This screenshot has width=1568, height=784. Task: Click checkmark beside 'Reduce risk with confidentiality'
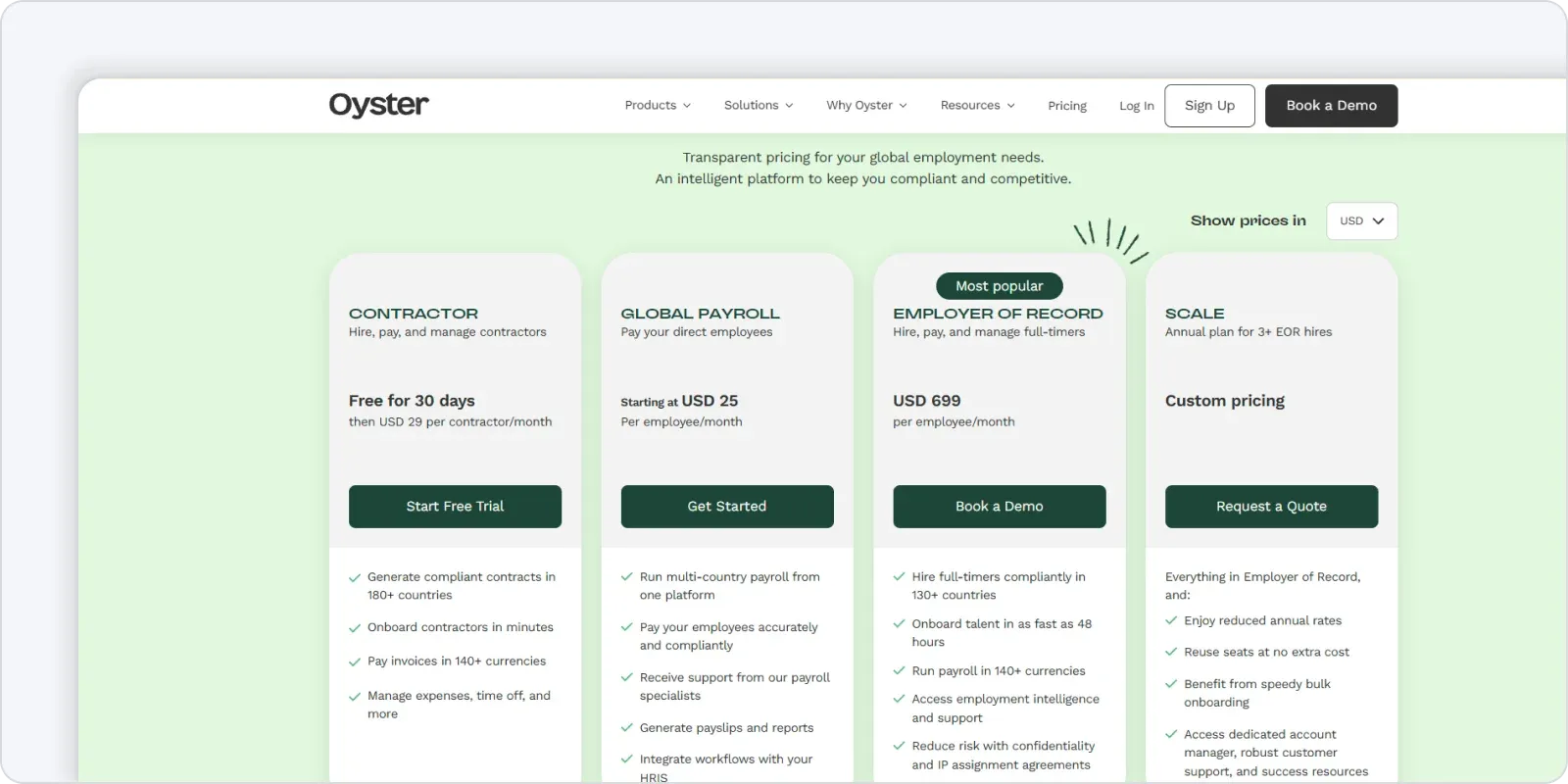899,747
